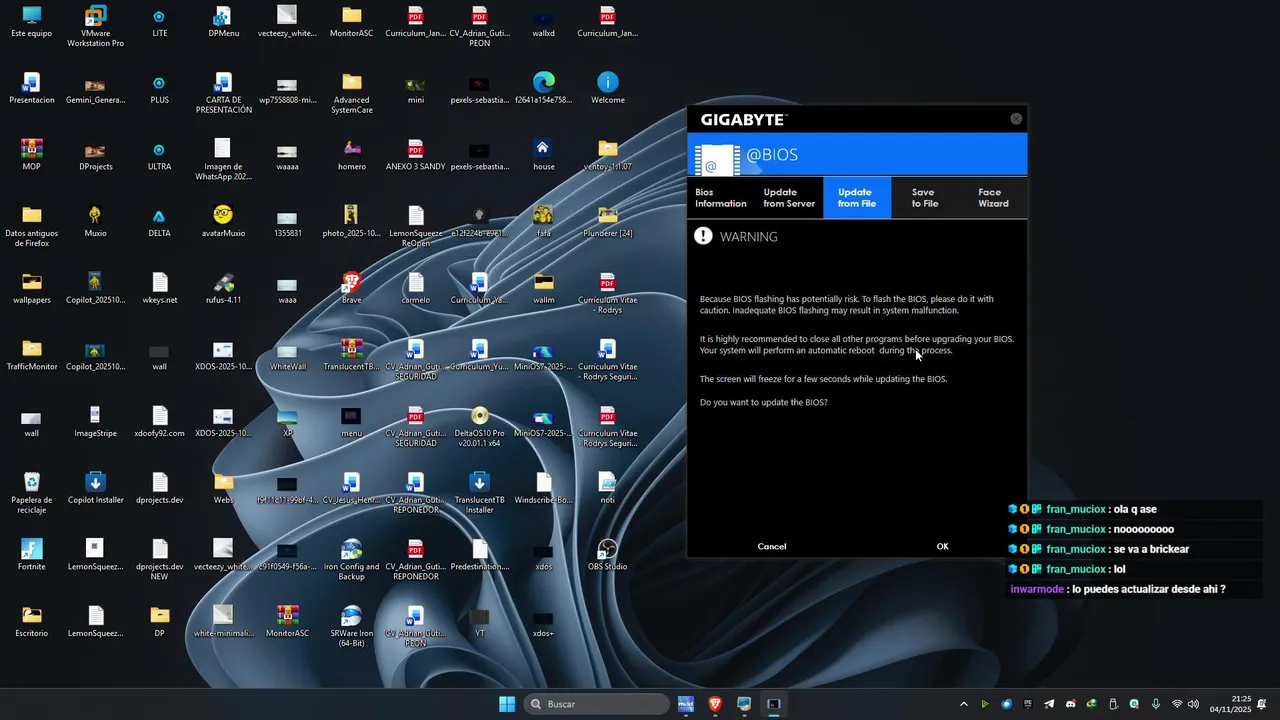Screen dimensions: 1280x720
Task: Select Iron Config and Backup shortcut
Action: point(352,560)
